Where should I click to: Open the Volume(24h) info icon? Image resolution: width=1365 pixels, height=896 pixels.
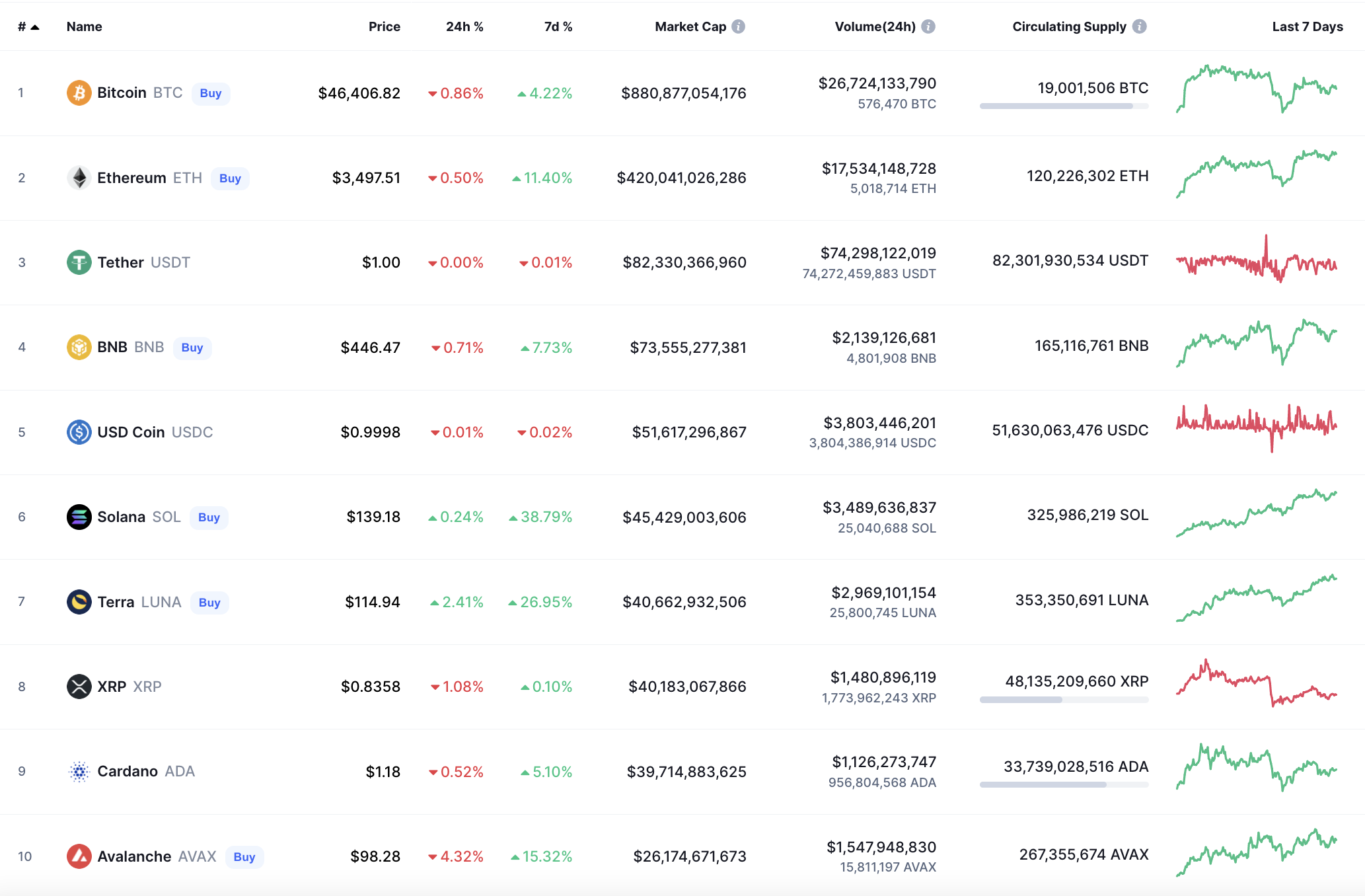pos(928,26)
